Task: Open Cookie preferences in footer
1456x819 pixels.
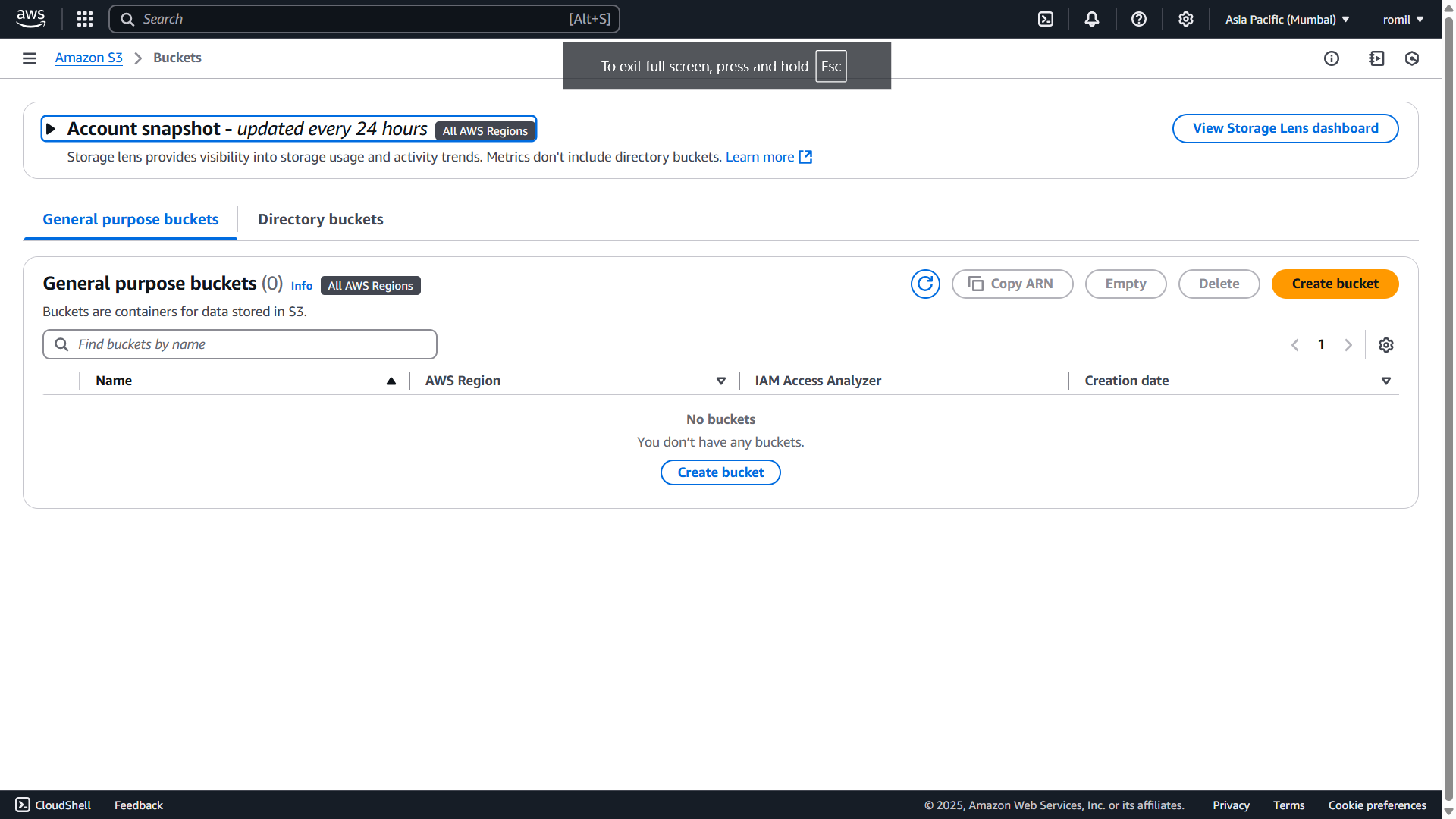Action: [1377, 805]
